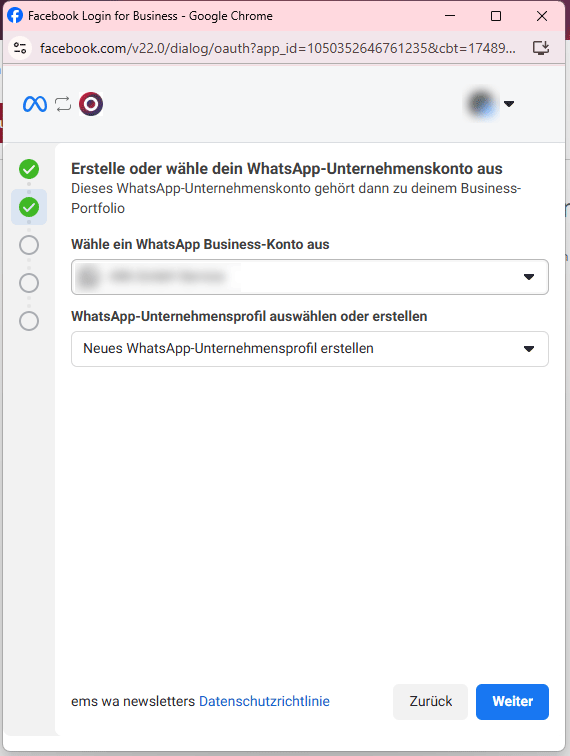Click the facebook.com URL in address bar
This screenshot has width=570, height=756.
click(x=278, y=48)
